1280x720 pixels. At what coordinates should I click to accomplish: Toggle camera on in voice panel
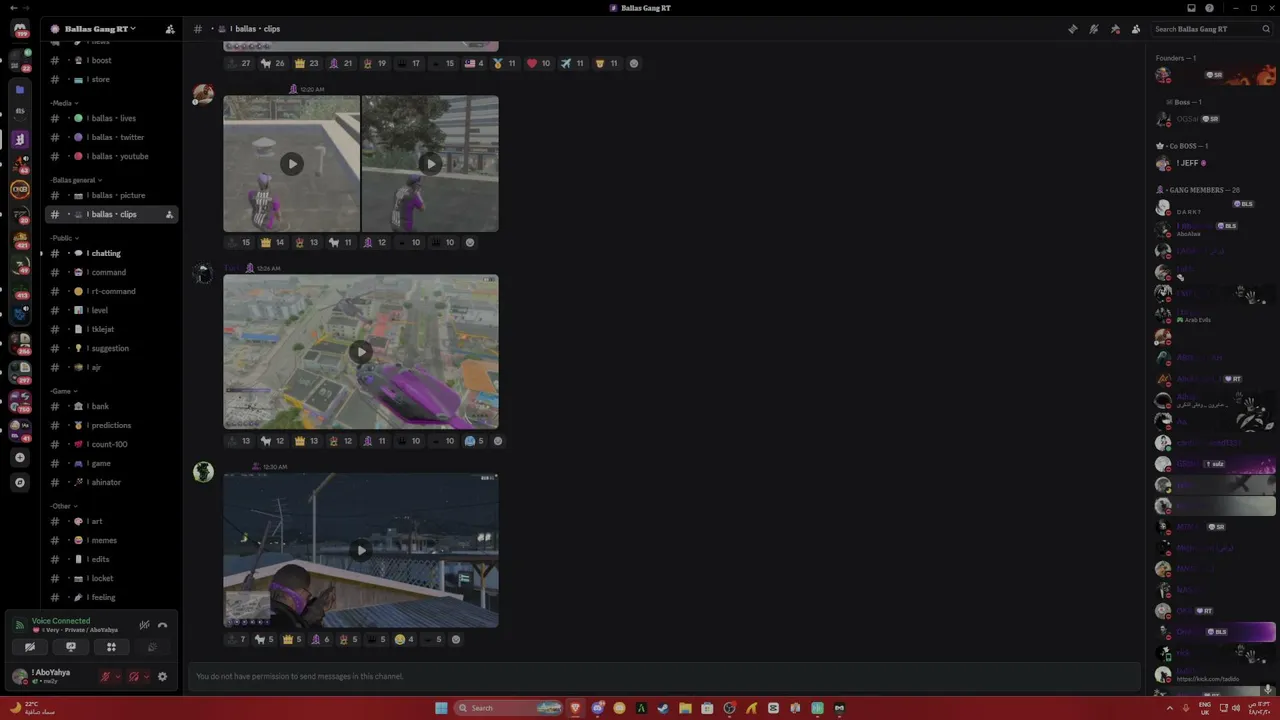pos(29,647)
